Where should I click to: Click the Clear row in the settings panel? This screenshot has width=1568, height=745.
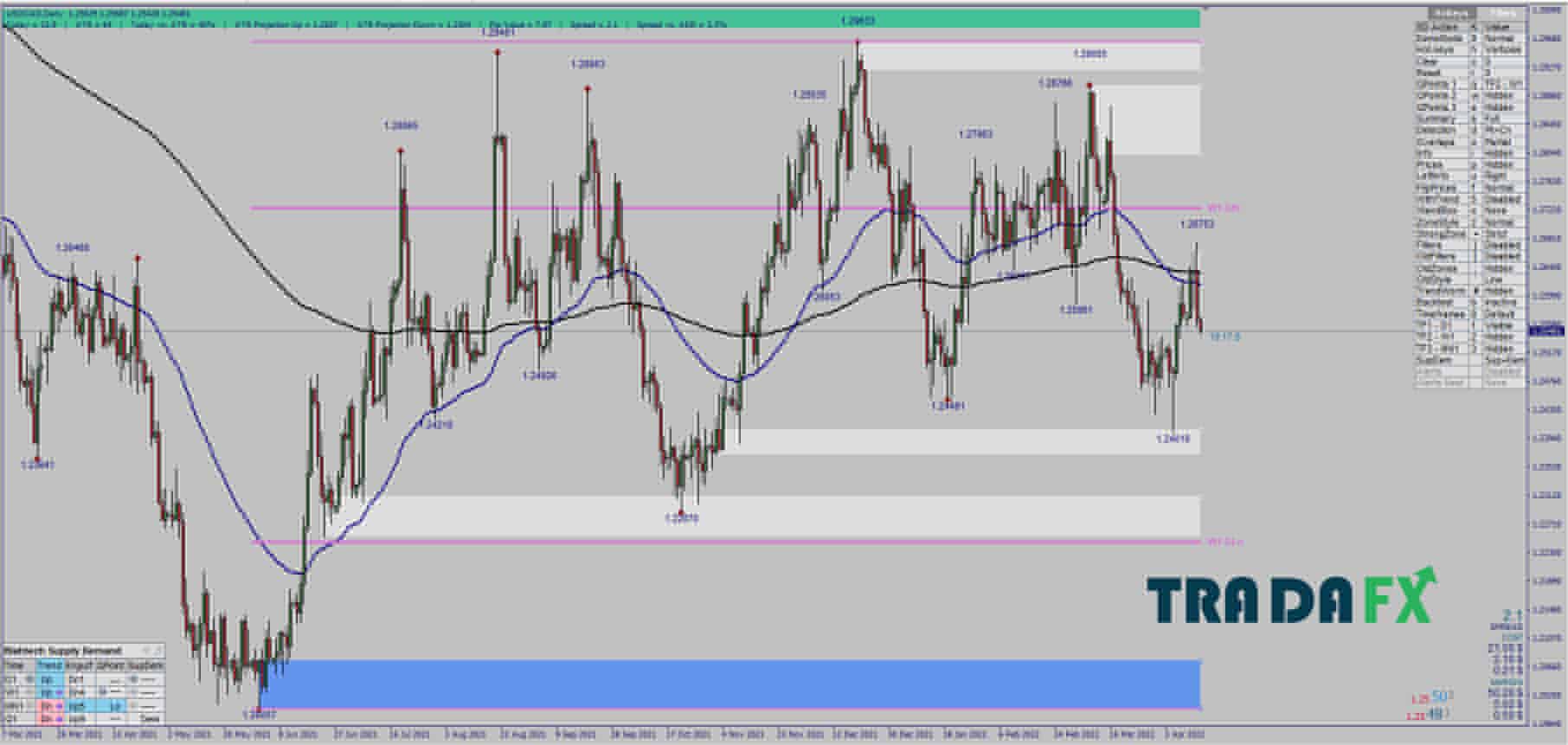click(1469, 61)
